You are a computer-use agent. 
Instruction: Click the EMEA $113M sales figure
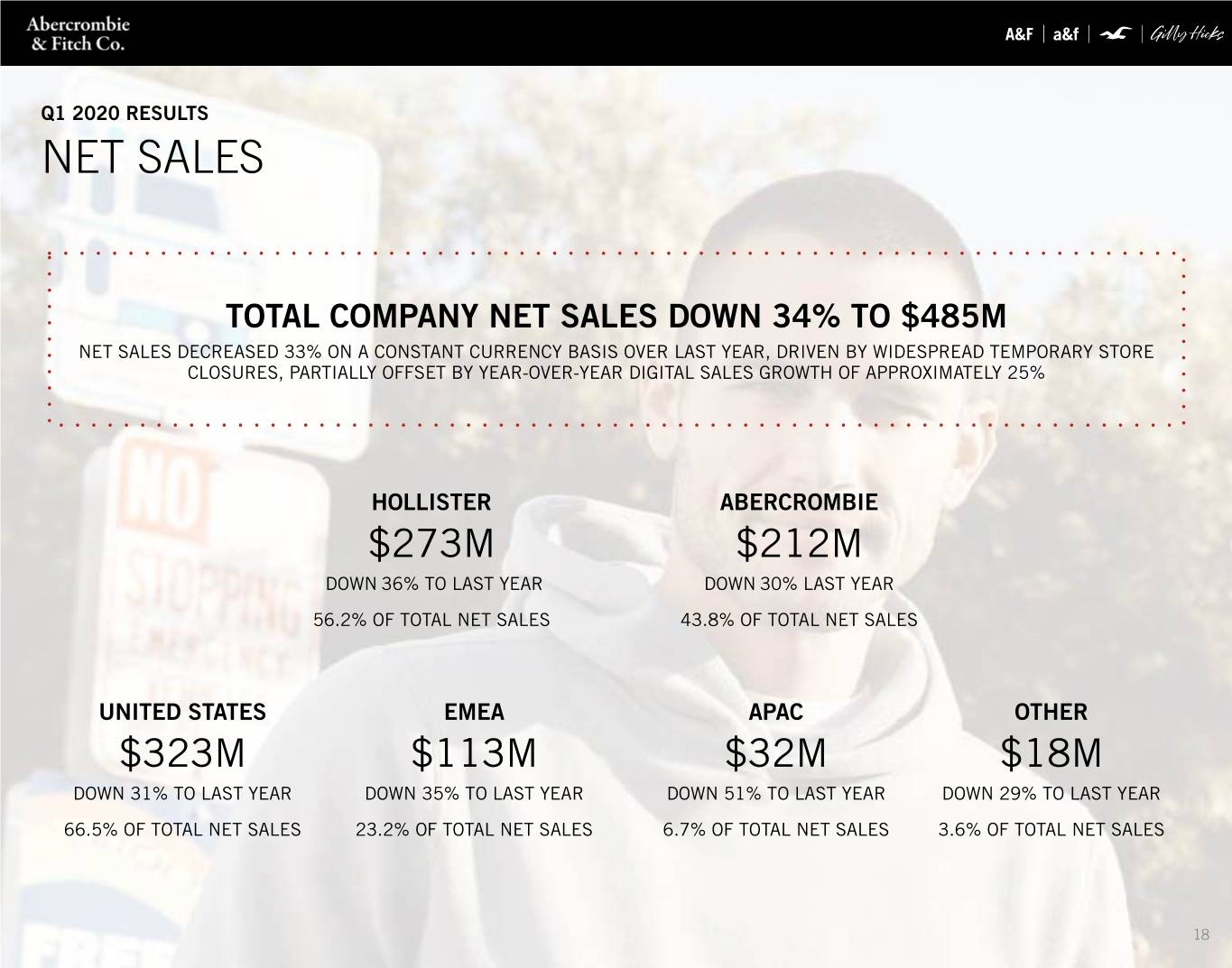tap(474, 753)
